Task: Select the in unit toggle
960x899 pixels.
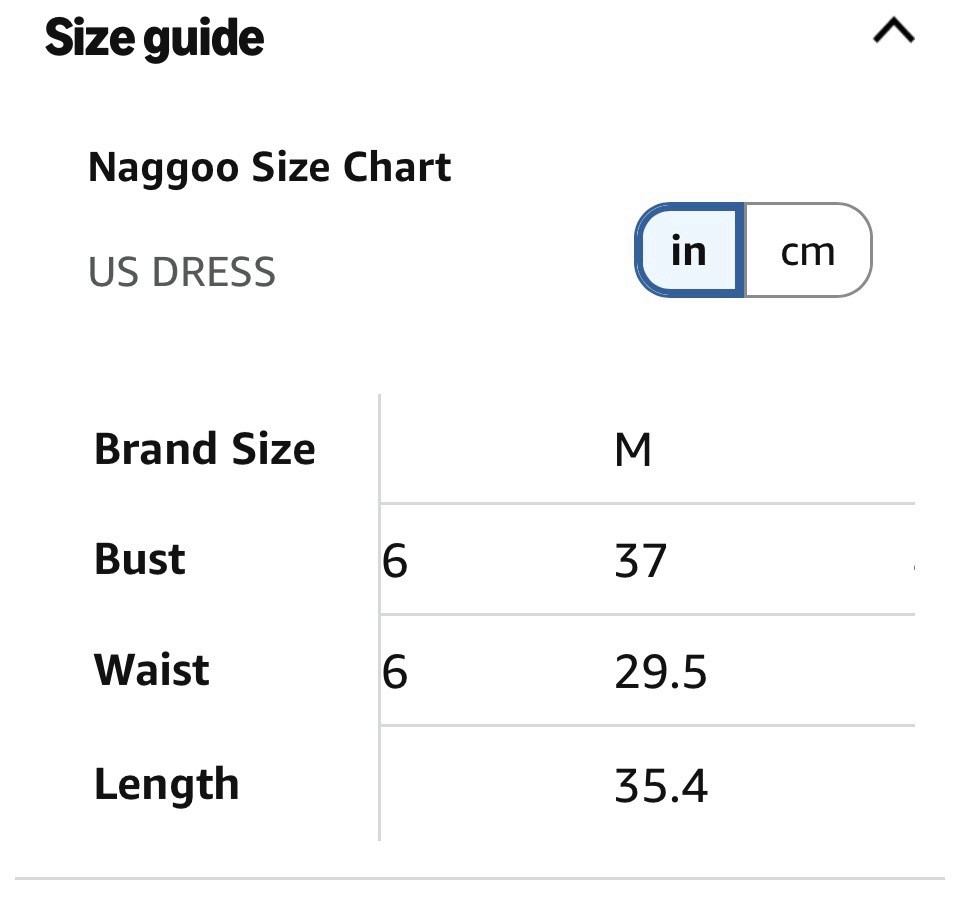Action: (689, 250)
